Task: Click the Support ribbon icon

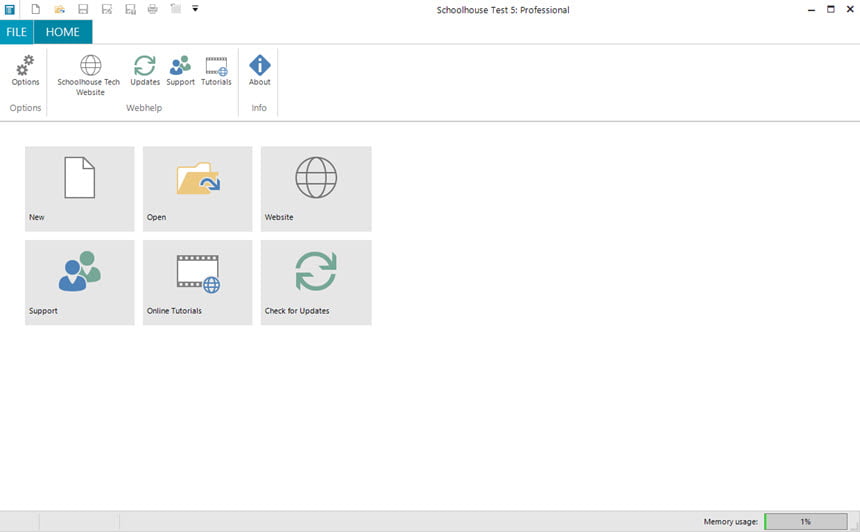Action: click(x=180, y=71)
